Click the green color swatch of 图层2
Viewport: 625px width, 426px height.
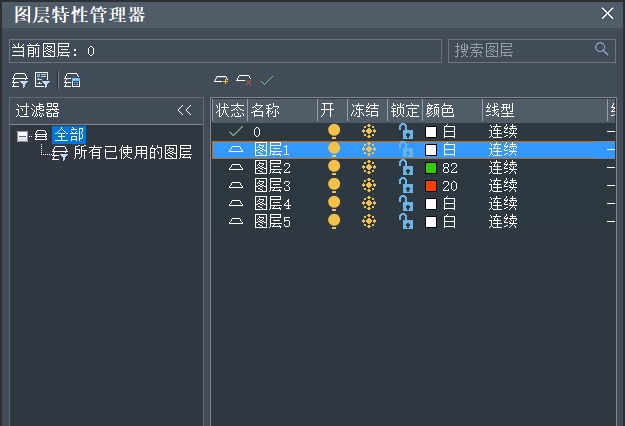pos(431,168)
